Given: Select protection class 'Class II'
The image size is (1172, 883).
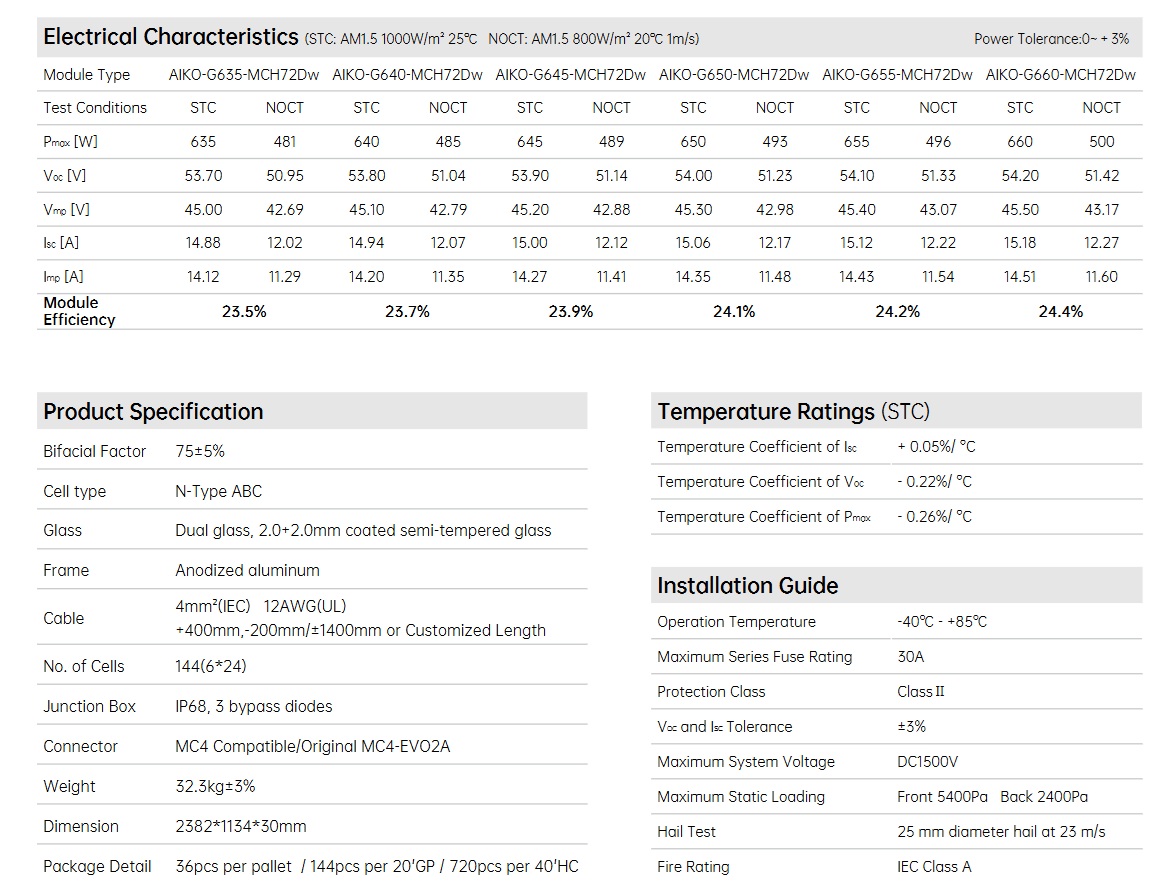Looking at the screenshot, I should 921,692.
